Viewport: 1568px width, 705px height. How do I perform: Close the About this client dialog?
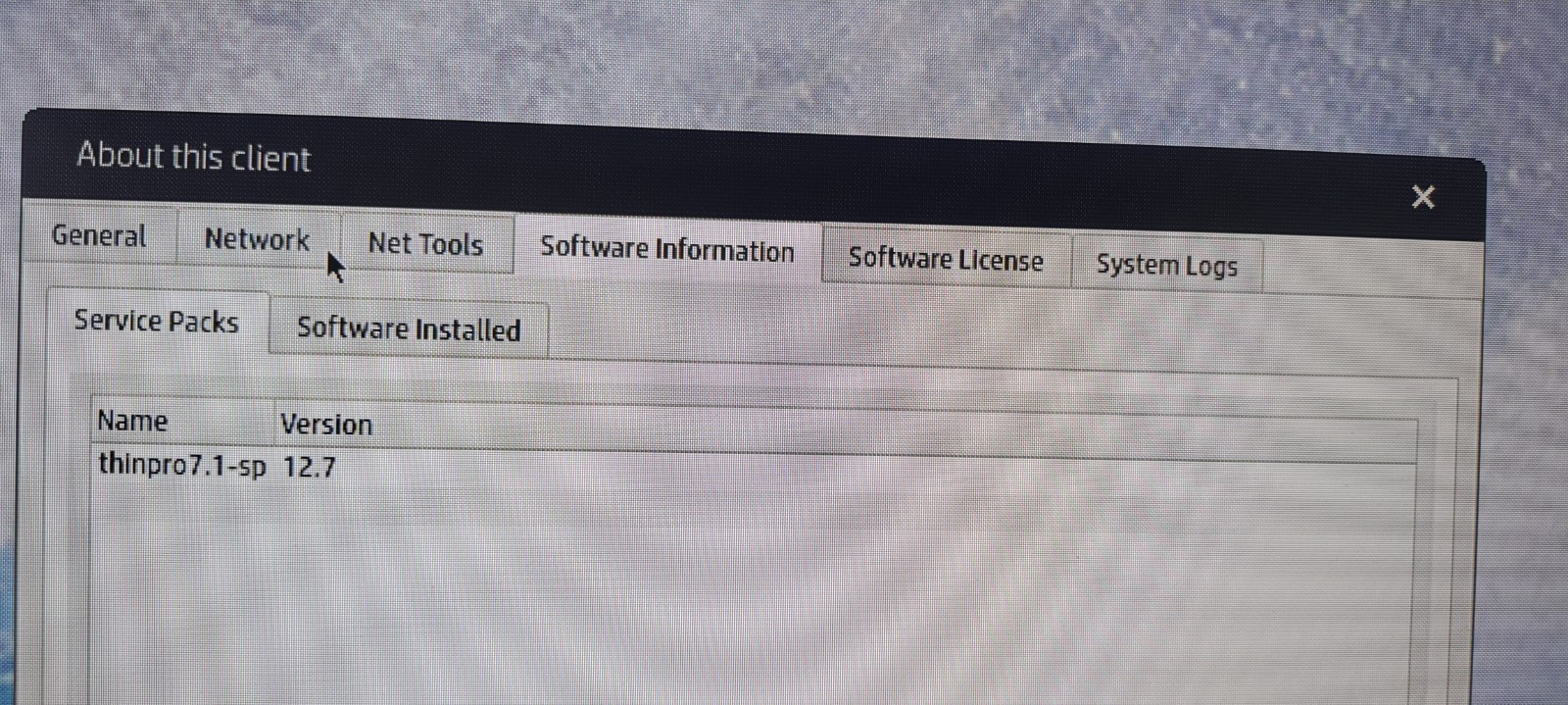click(1423, 197)
